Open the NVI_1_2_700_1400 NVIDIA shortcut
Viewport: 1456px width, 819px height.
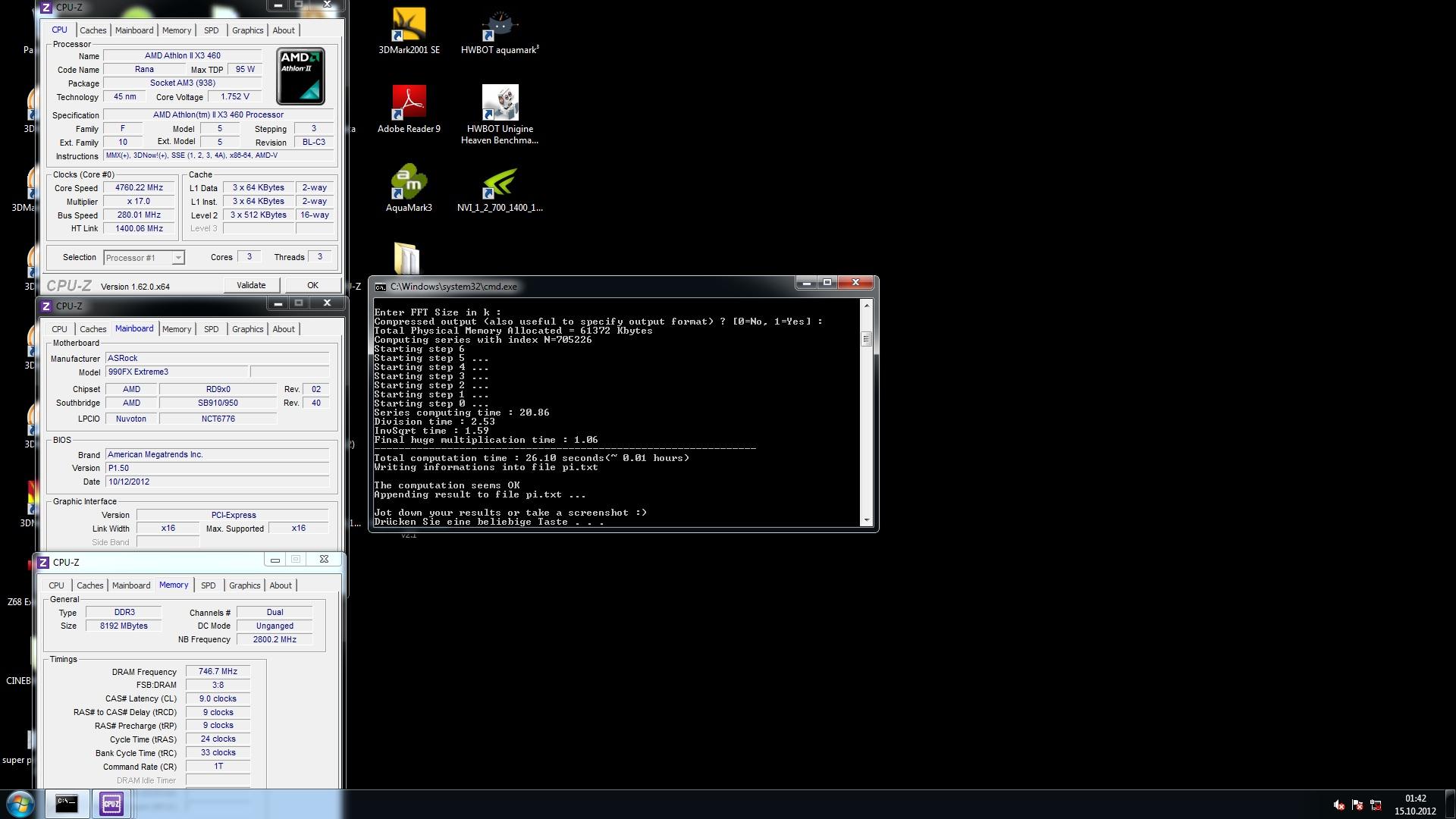point(500,188)
